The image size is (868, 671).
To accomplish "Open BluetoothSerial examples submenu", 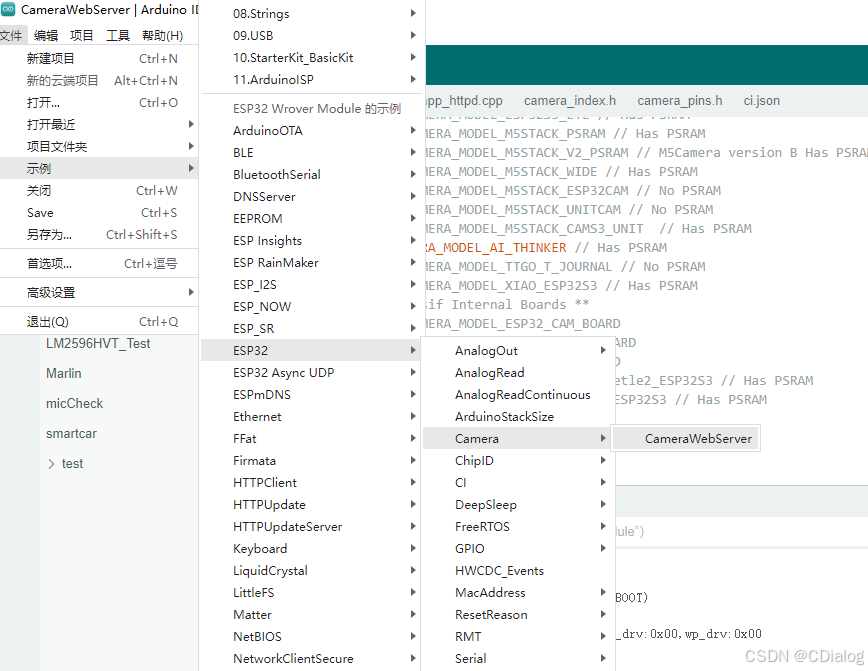I will 313,174.
